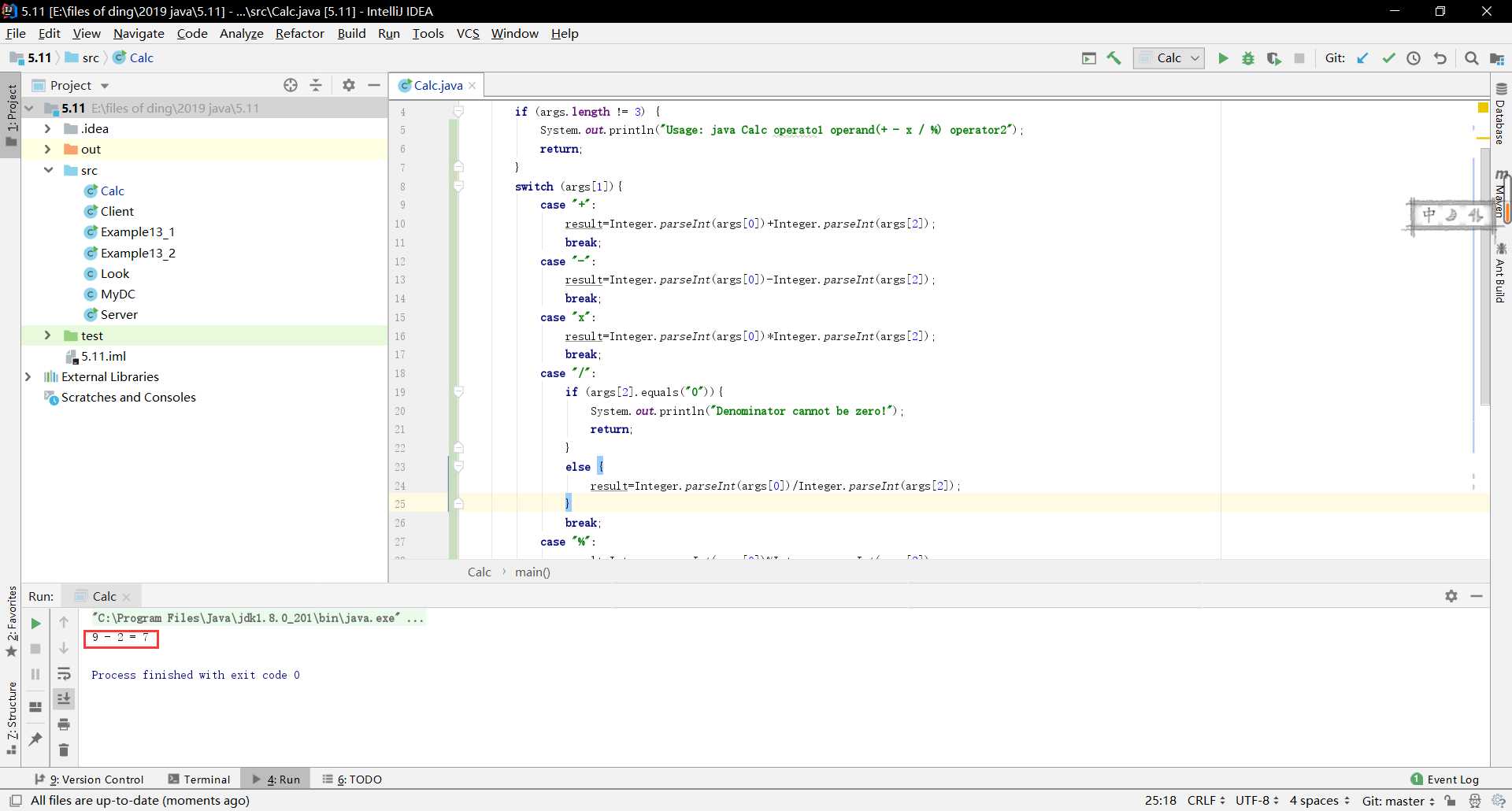Toggle the 2: Favorites tool window

(x=11, y=622)
